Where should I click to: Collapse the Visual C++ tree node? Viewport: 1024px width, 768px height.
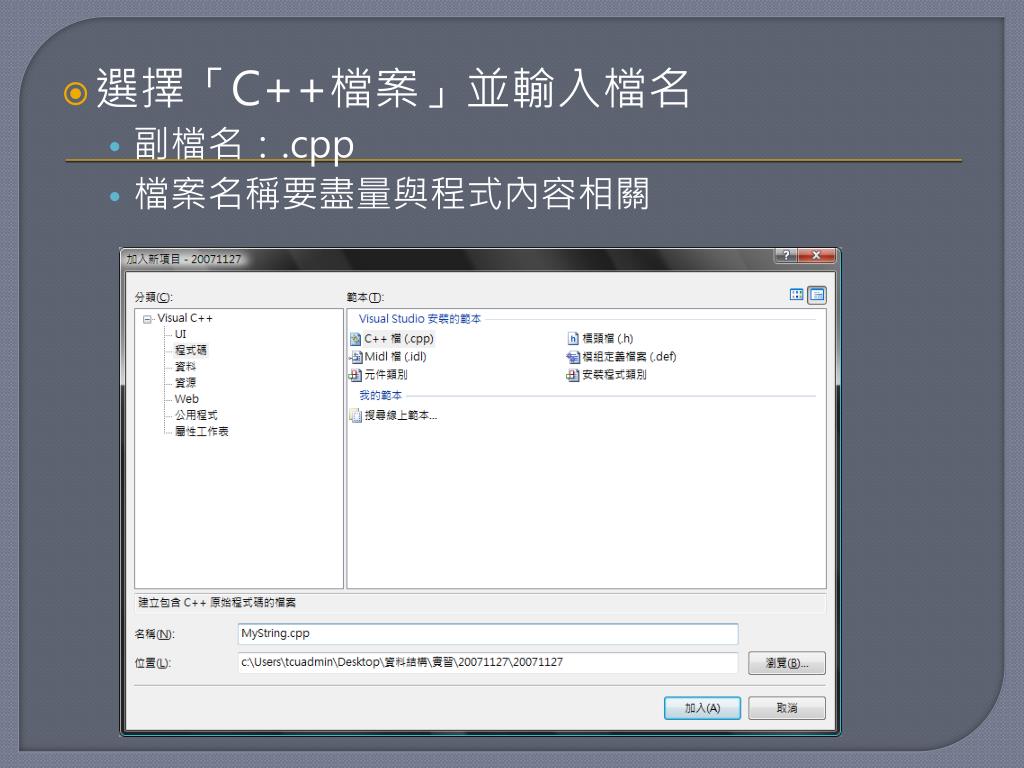coord(148,319)
